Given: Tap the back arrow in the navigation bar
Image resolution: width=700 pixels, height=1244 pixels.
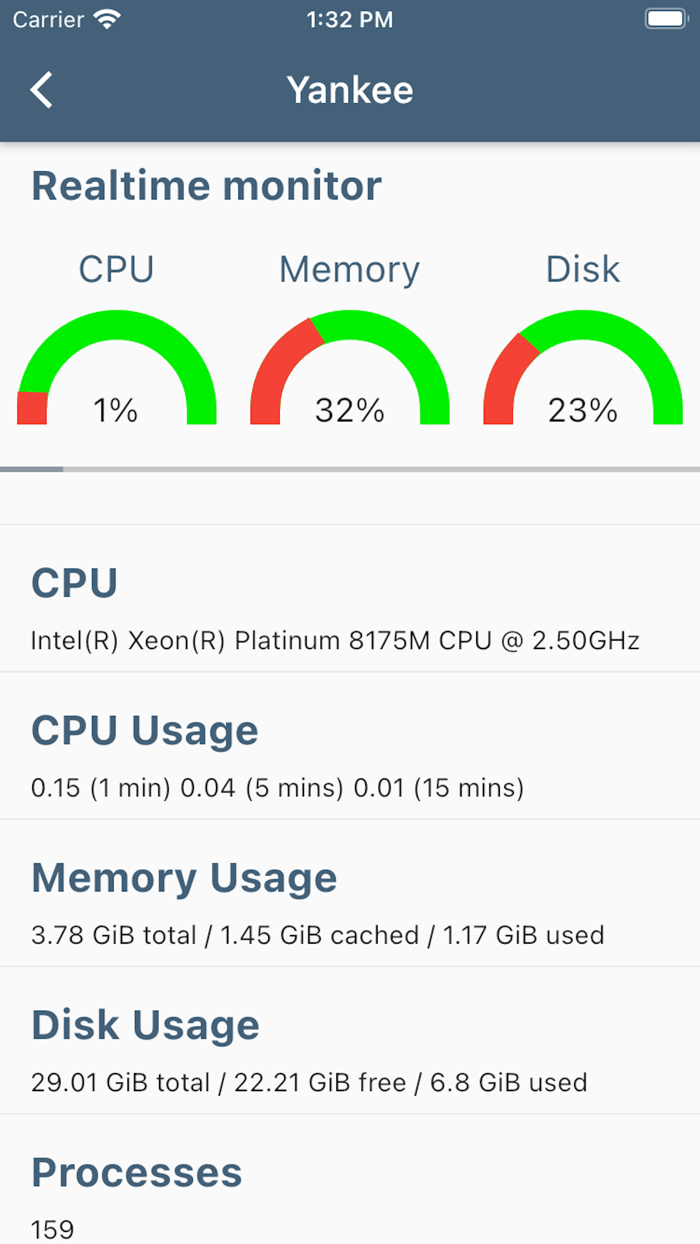Looking at the screenshot, I should click(x=42, y=90).
